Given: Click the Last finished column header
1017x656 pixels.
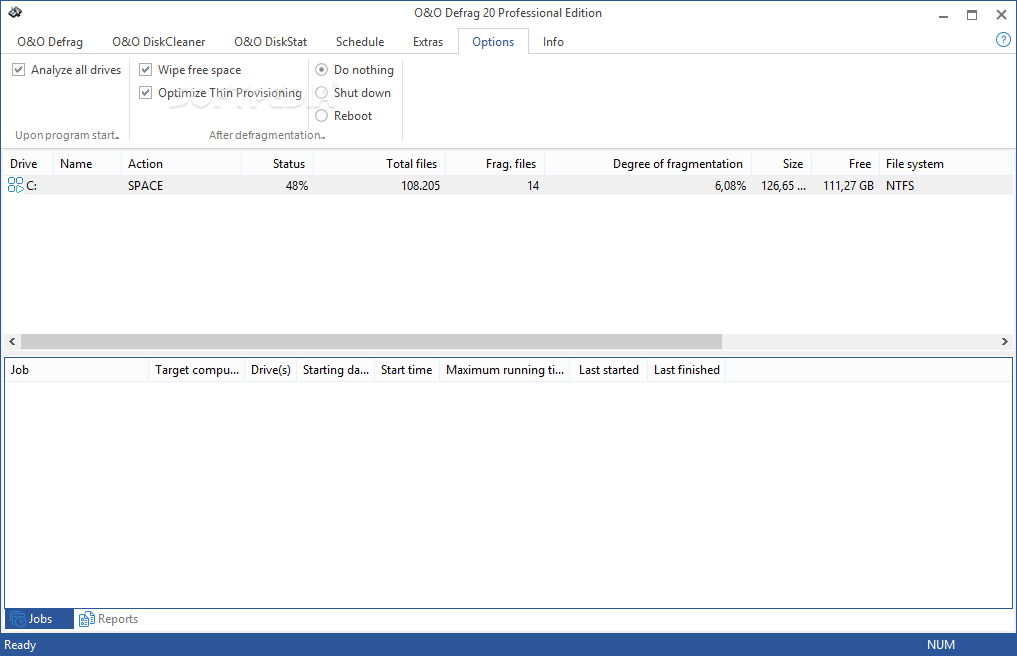Looking at the screenshot, I should 686,370.
